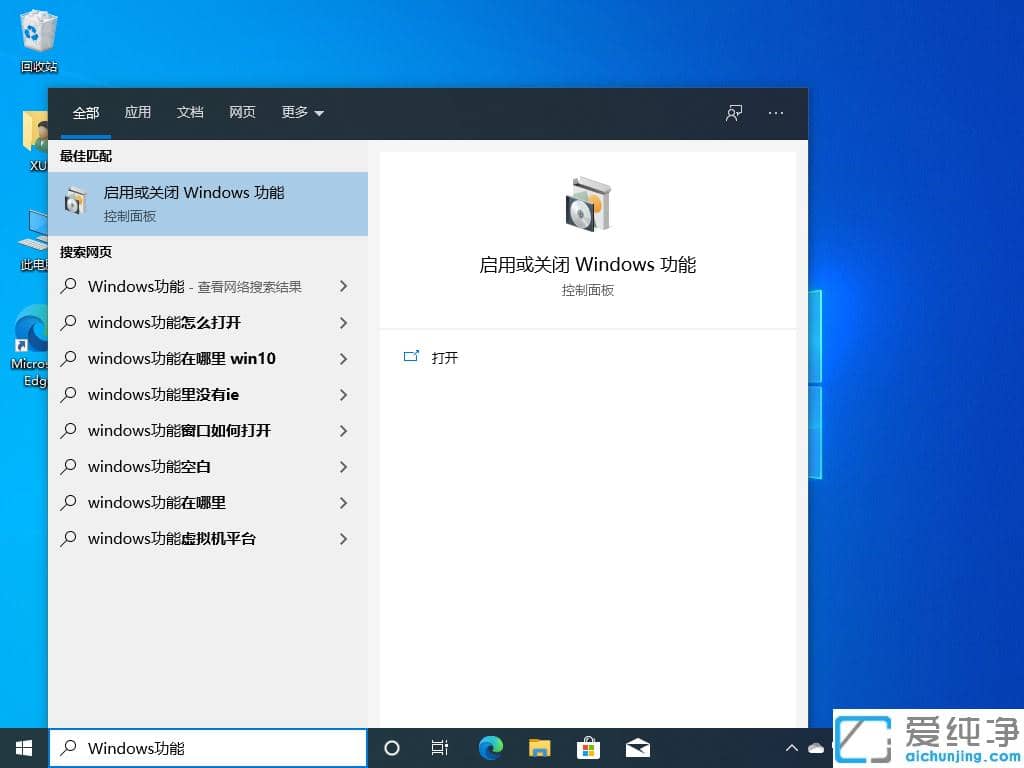Open File Explorer from the taskbar
The image size is (1024, 768).
(539, 747)
